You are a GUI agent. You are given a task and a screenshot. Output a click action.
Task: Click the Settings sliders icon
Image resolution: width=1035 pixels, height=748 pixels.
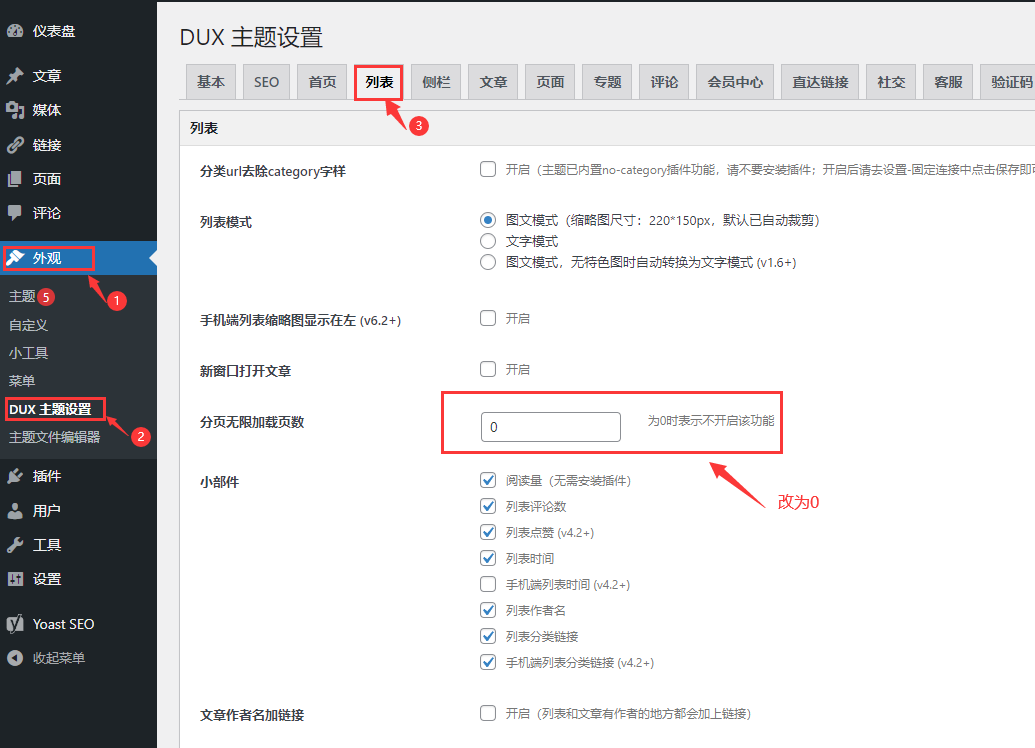coord(15,579)
